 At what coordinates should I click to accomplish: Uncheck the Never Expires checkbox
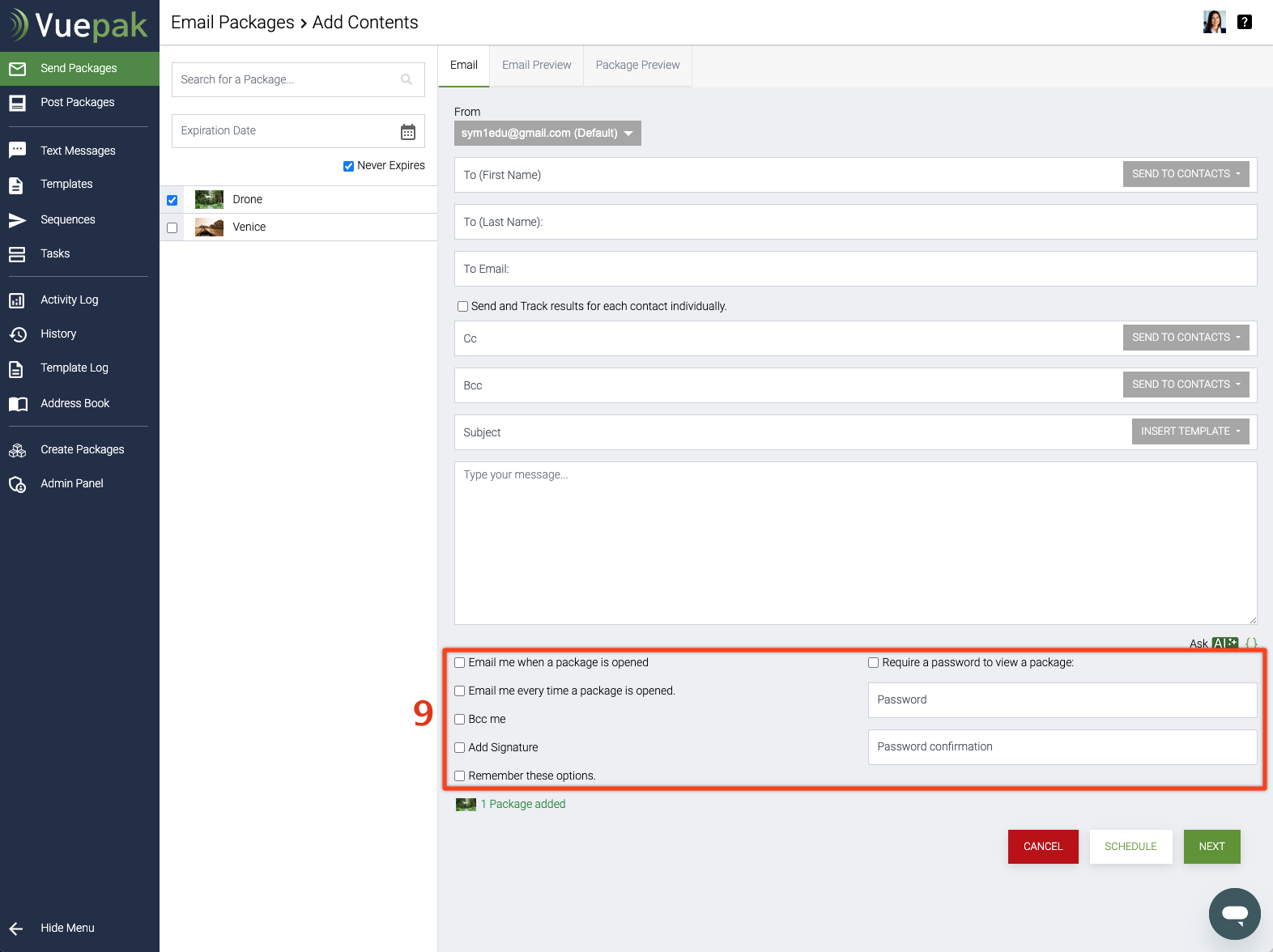348,166
